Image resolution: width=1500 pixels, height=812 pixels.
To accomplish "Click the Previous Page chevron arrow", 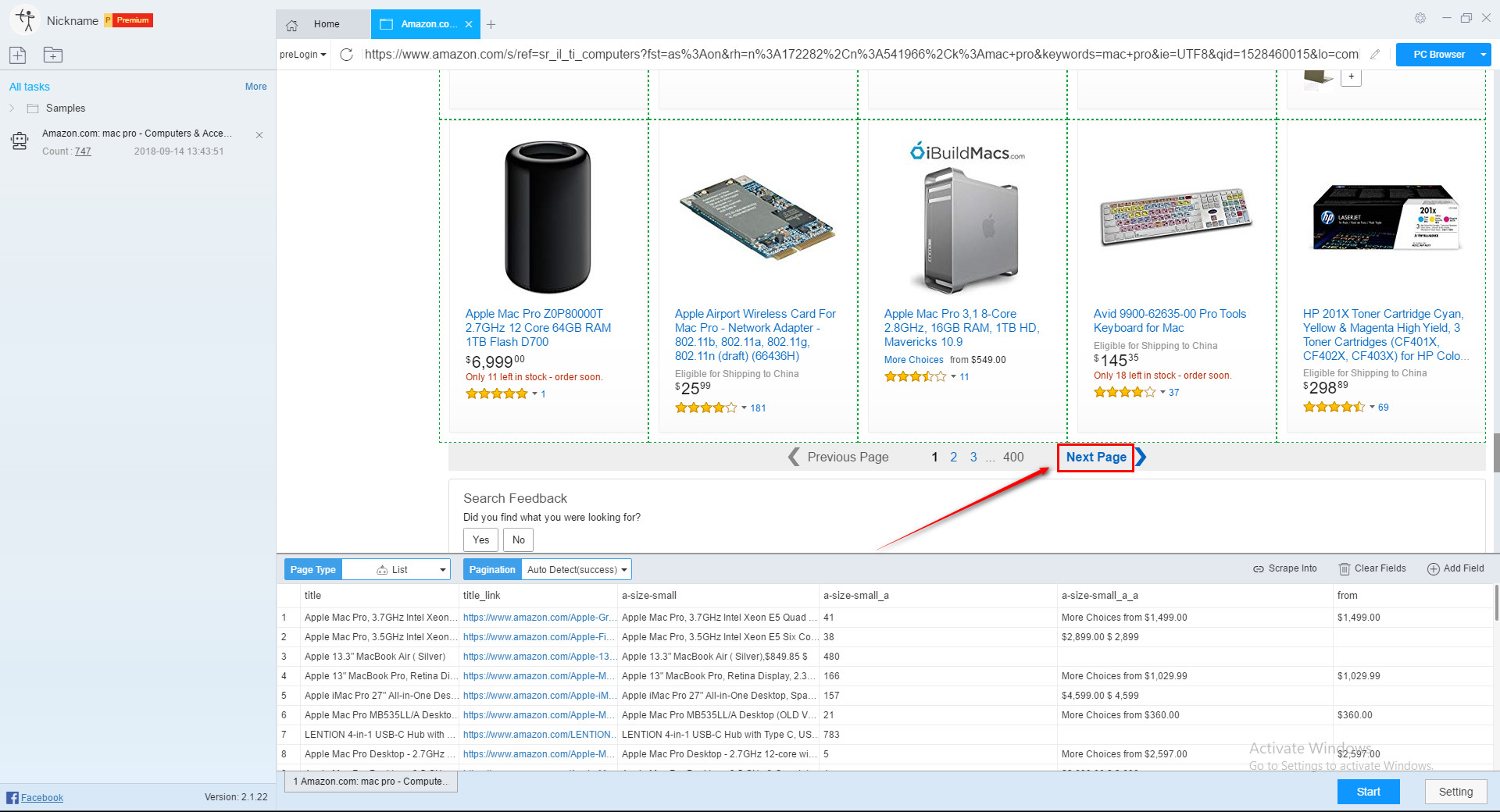I will click(x=794, y=457).
